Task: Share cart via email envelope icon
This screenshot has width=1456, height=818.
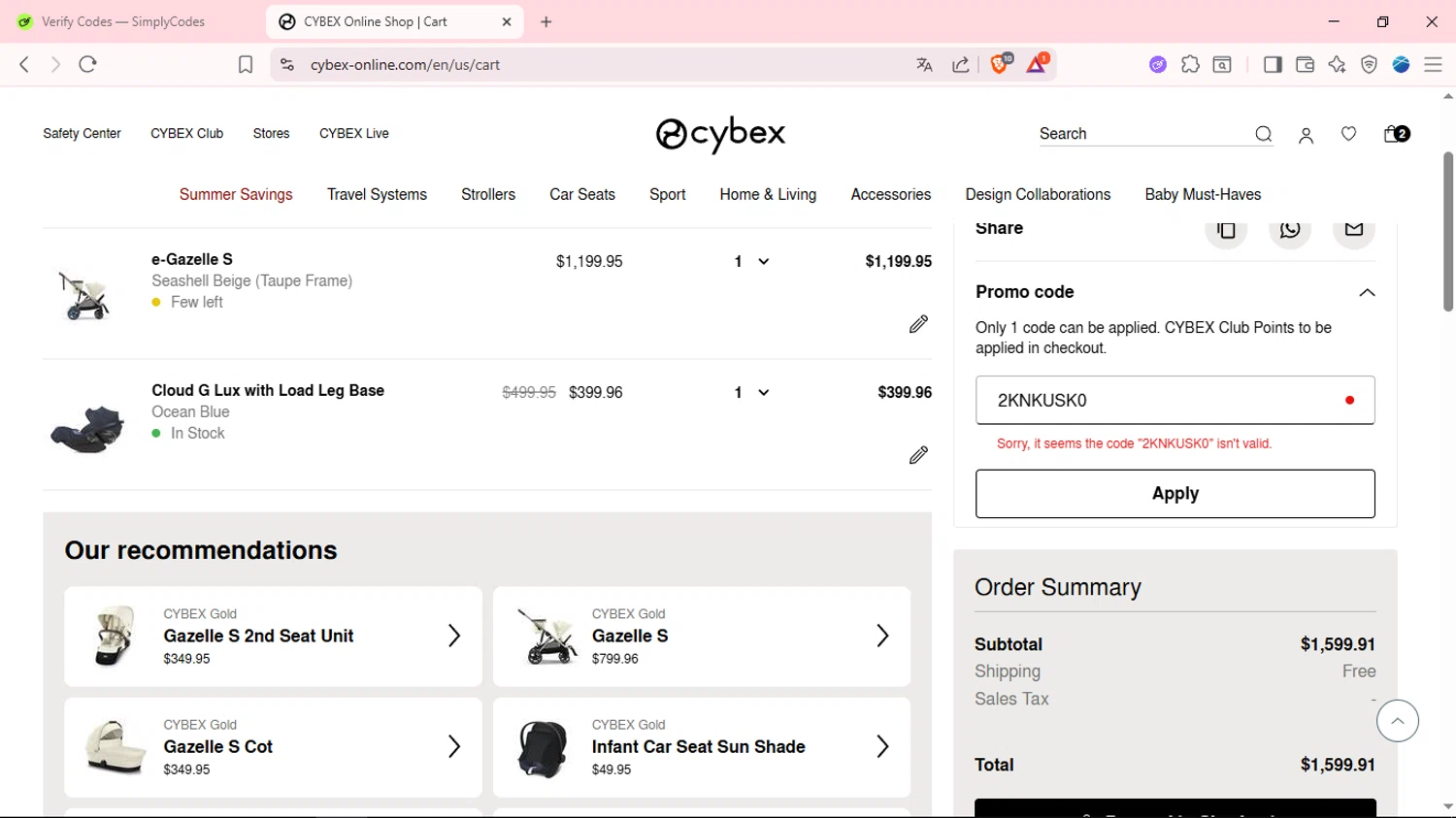Action: pos(1354,230)
